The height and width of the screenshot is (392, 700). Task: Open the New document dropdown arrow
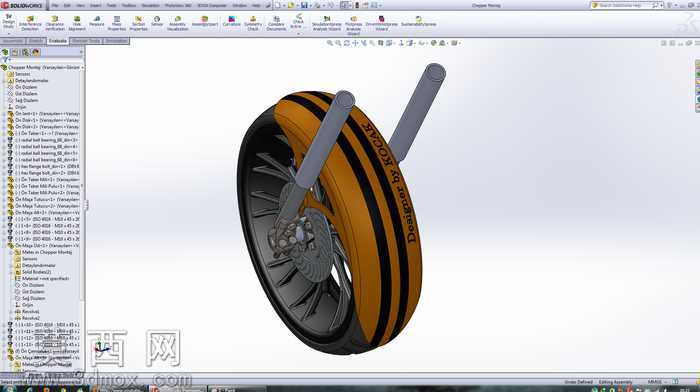[x=284, y=5]
